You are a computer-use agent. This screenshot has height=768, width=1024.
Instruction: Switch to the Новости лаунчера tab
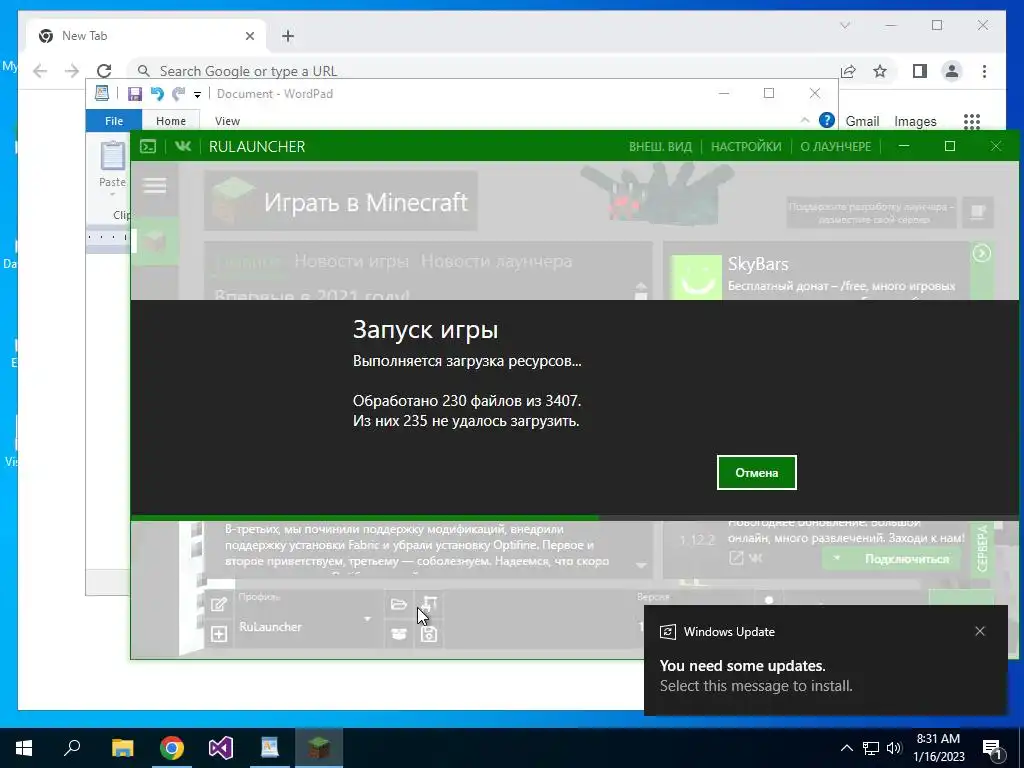tap(496, 261)
